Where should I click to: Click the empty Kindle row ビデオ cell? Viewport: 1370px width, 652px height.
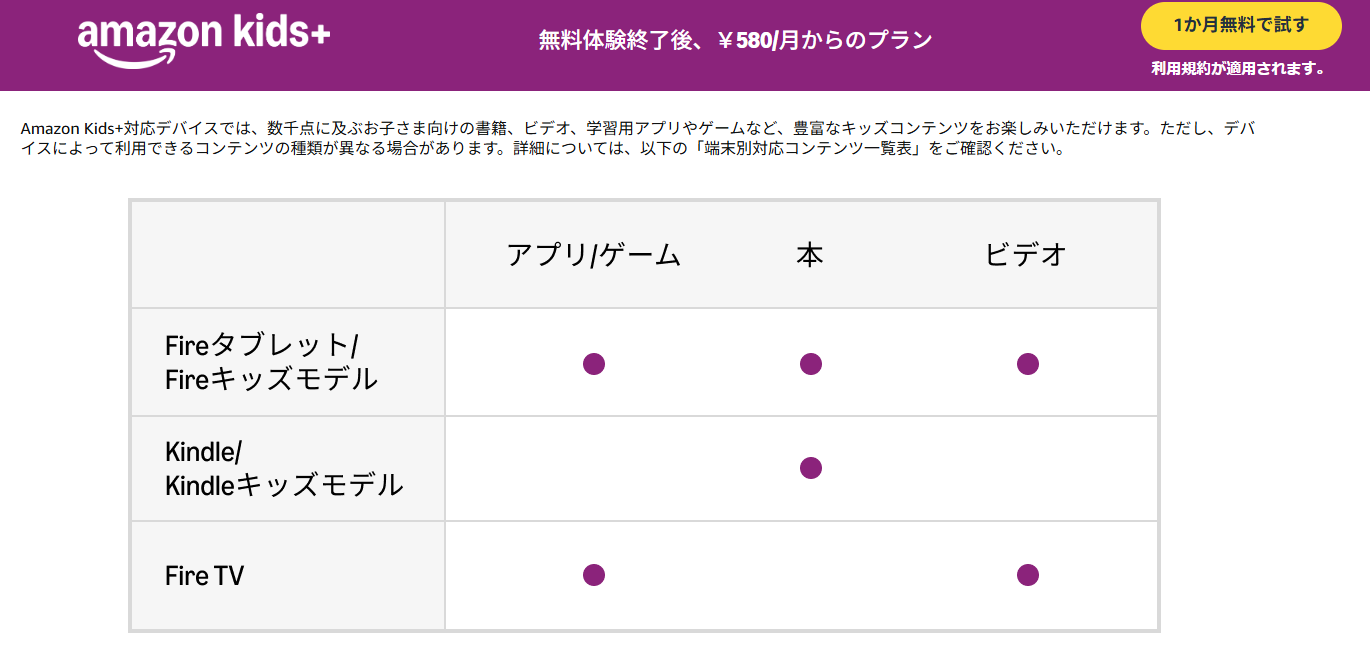pyautogui.click(x=1027, y=468)
